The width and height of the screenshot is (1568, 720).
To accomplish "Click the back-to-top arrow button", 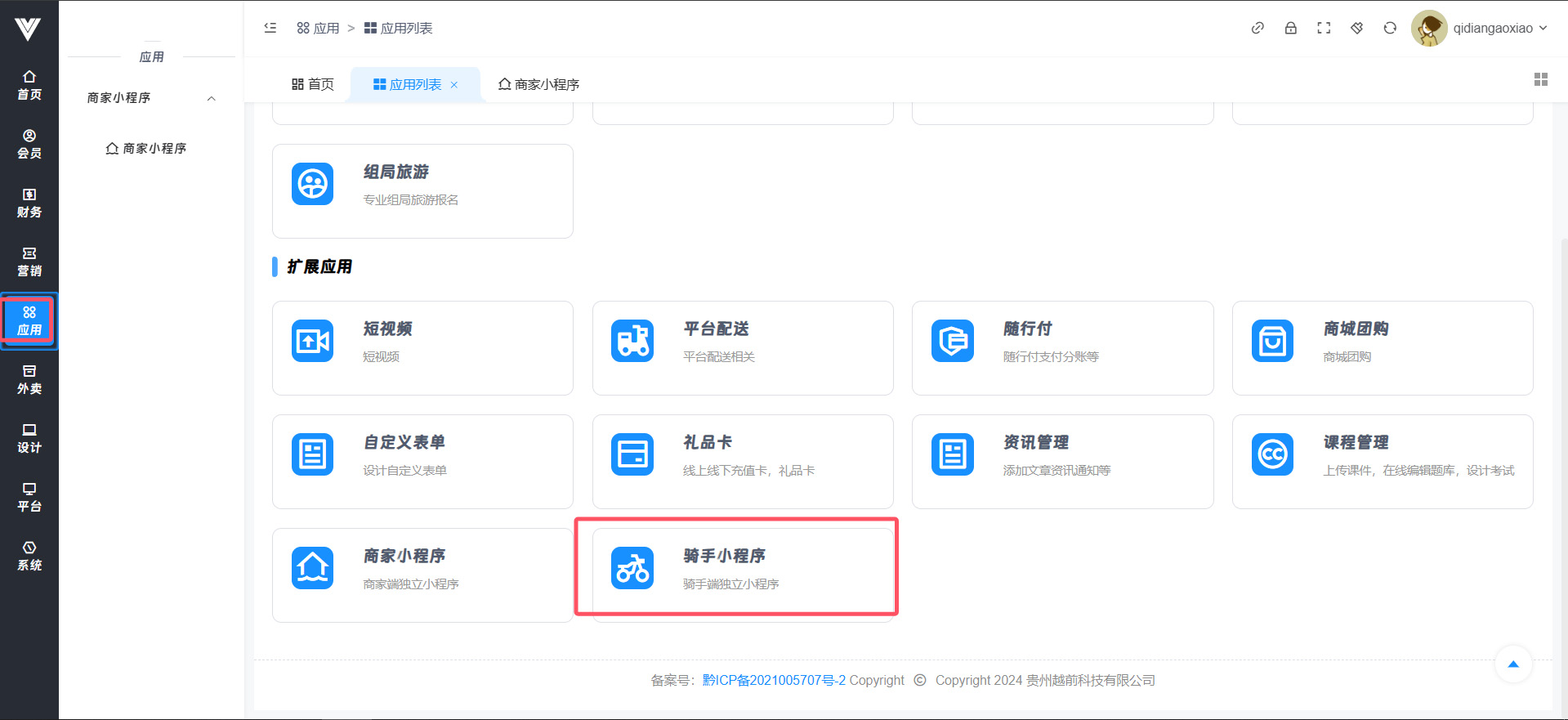I will [x=1512, y=664].
